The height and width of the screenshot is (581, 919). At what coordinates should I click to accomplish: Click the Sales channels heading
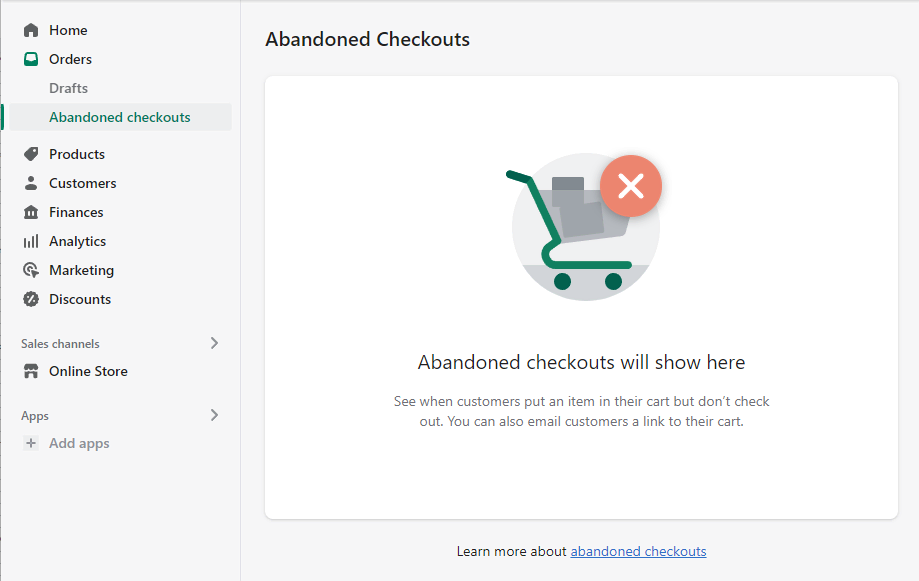(x=60, y=344)
